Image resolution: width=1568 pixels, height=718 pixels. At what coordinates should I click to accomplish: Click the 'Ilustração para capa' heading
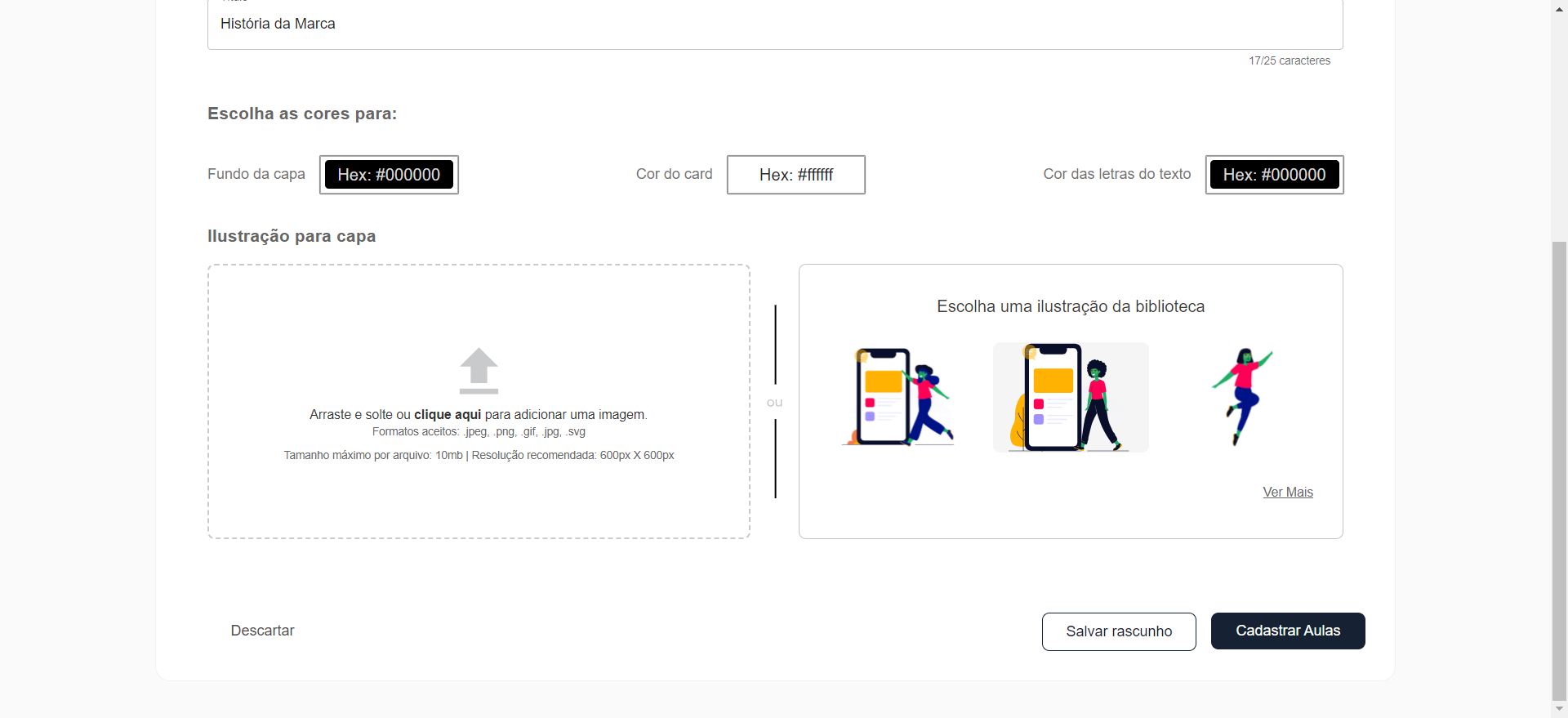pos(292,236)
